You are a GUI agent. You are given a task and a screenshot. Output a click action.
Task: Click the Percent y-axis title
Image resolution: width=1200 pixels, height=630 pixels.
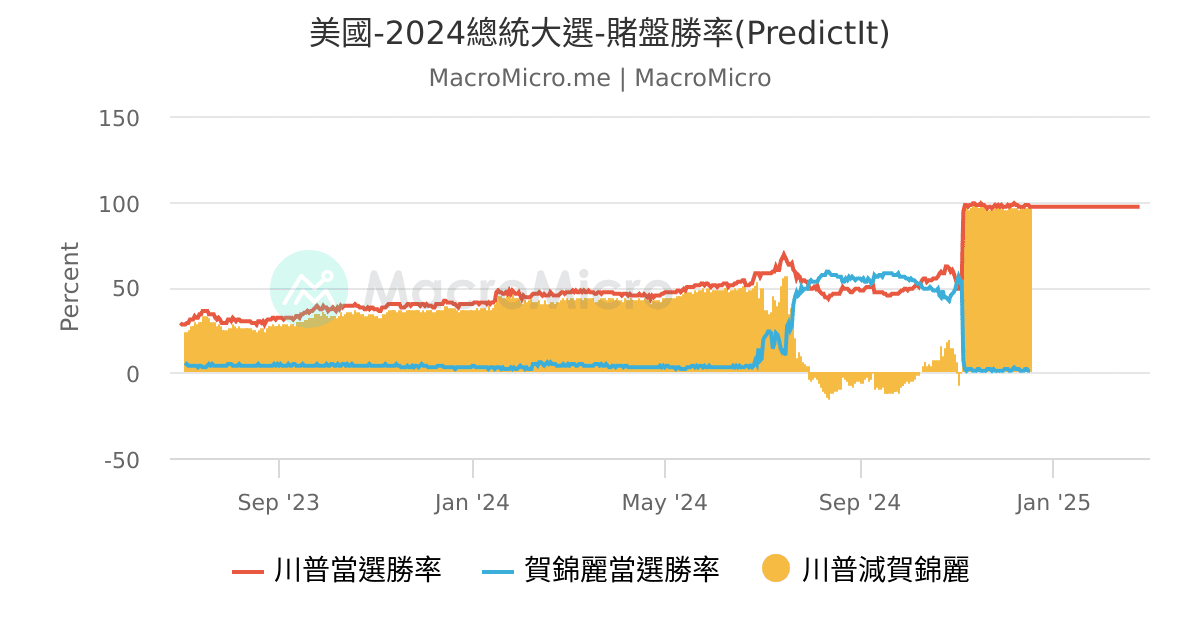[70, 287]
